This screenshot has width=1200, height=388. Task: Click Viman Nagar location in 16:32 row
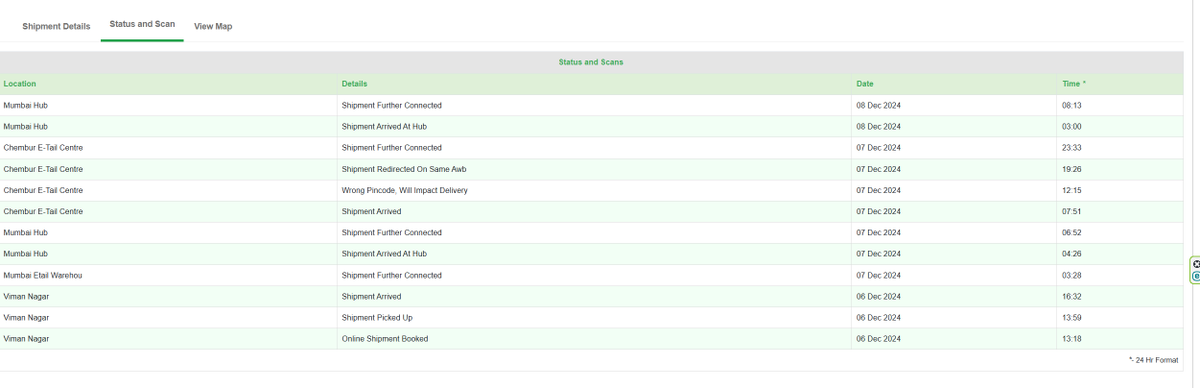pos(26,296)
